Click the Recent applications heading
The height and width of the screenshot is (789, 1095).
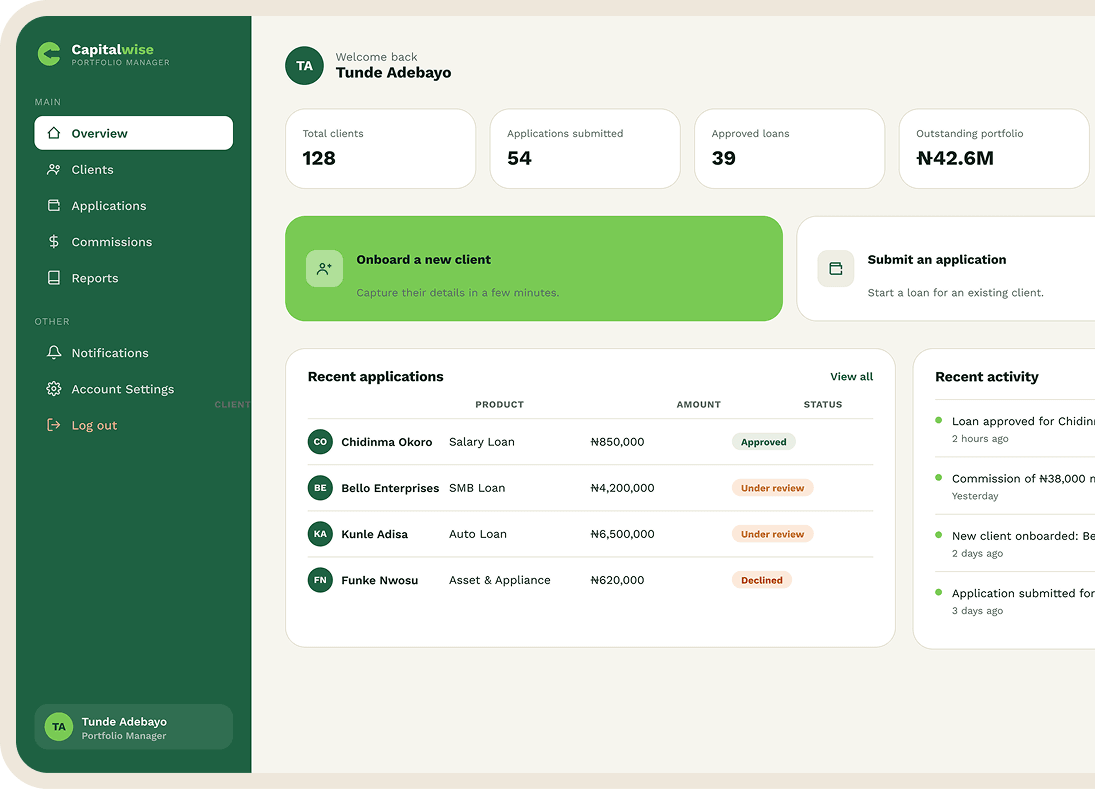(x=375, y=376)
